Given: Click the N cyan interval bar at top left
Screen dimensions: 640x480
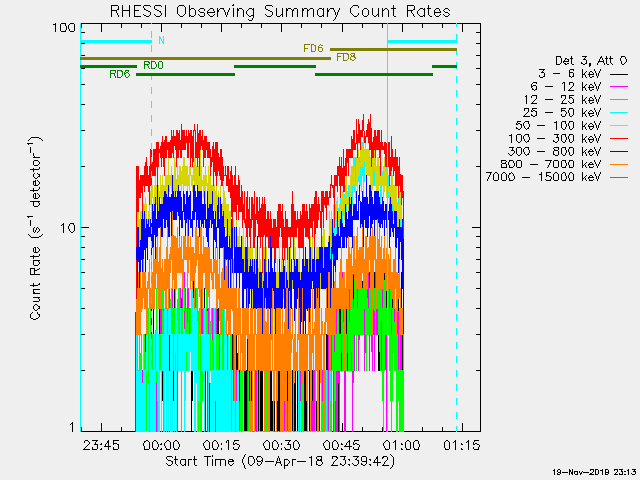Looking at the screenshot, I should (x=116, y=41).
